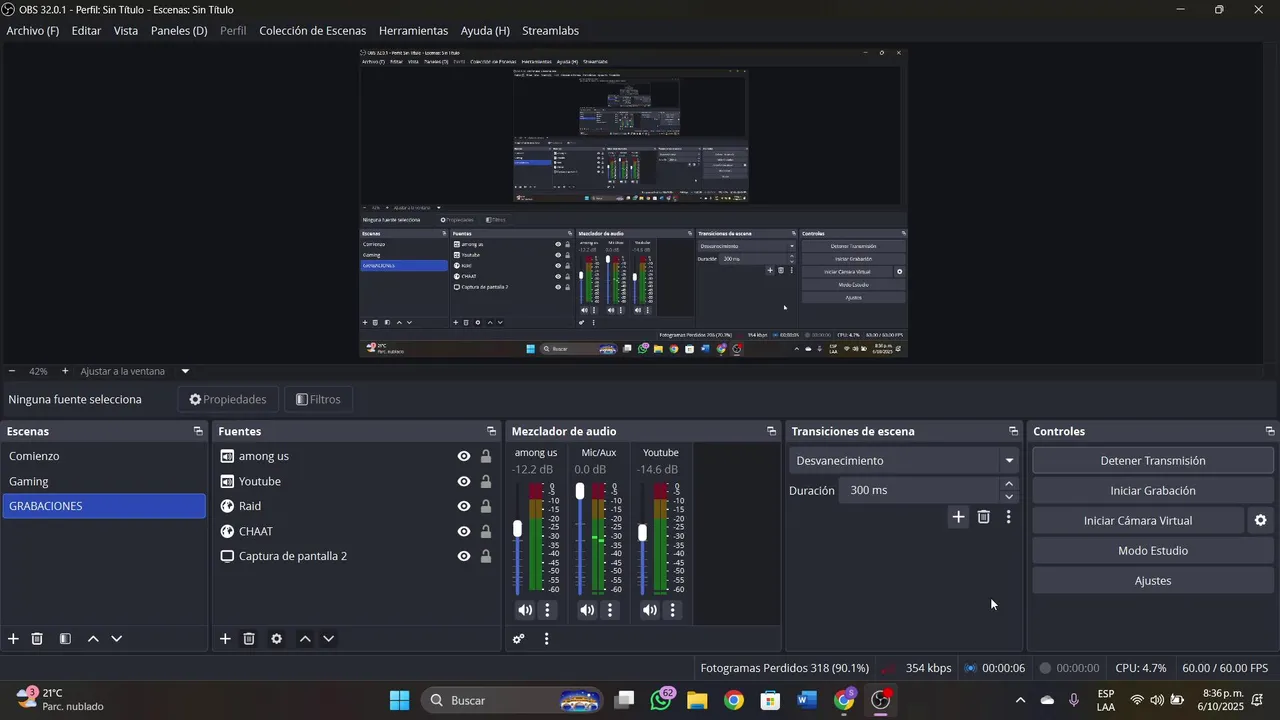Image resolution: width=1280 pixels, height=720 pixels.
Task: Open audio mixer menu dots at bottom
Action: pos(546,639)
